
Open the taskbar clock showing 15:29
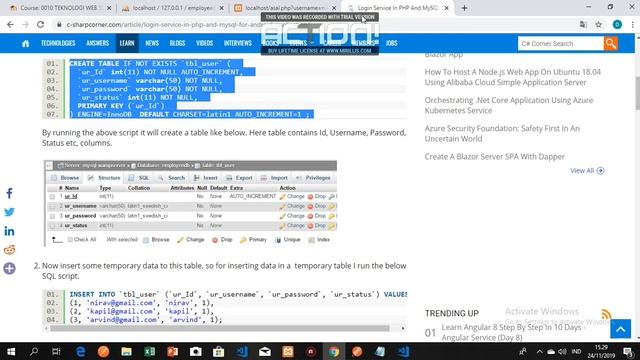click(601, 351)
